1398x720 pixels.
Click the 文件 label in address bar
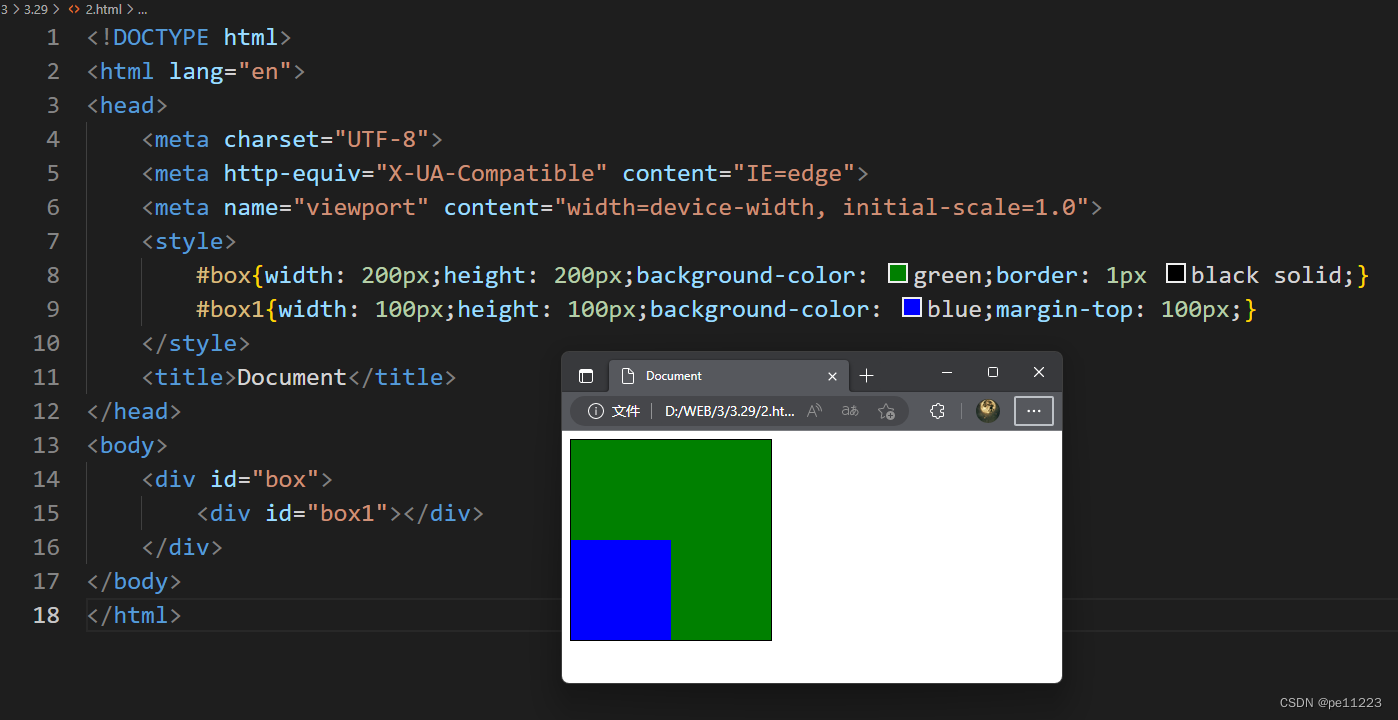click(626, 411)
